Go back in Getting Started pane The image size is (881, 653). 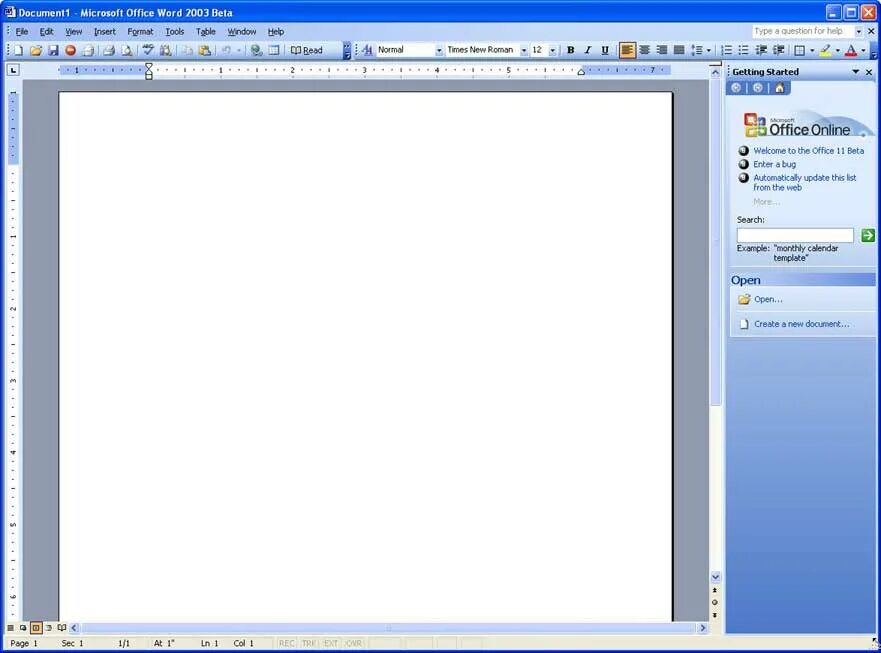[x=736, y=88]
